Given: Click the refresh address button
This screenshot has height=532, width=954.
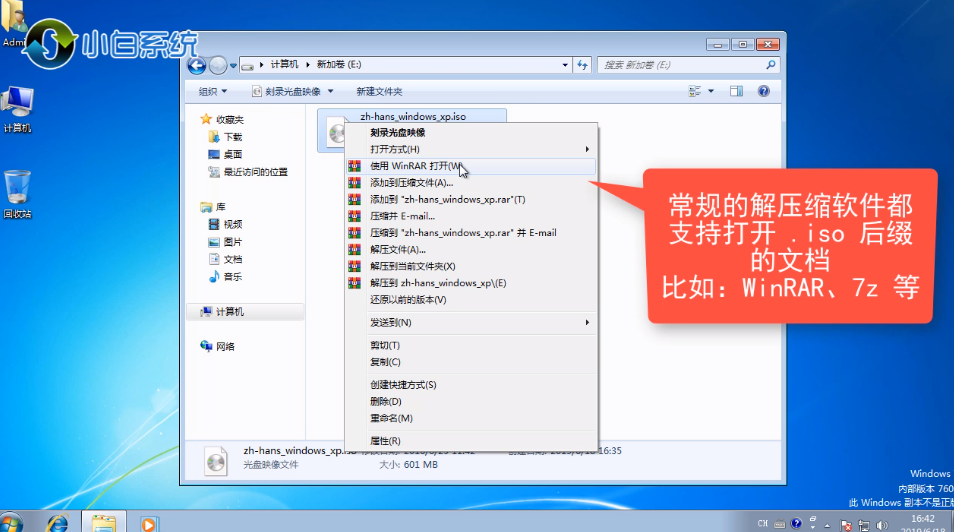Looking at the screenshot, I should tap(582, 65).
